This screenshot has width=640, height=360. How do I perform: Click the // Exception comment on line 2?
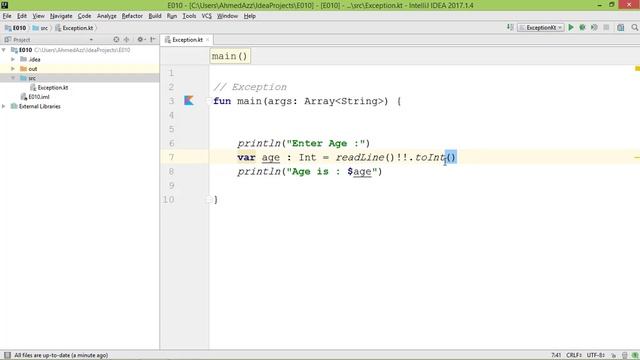point(250,87)
